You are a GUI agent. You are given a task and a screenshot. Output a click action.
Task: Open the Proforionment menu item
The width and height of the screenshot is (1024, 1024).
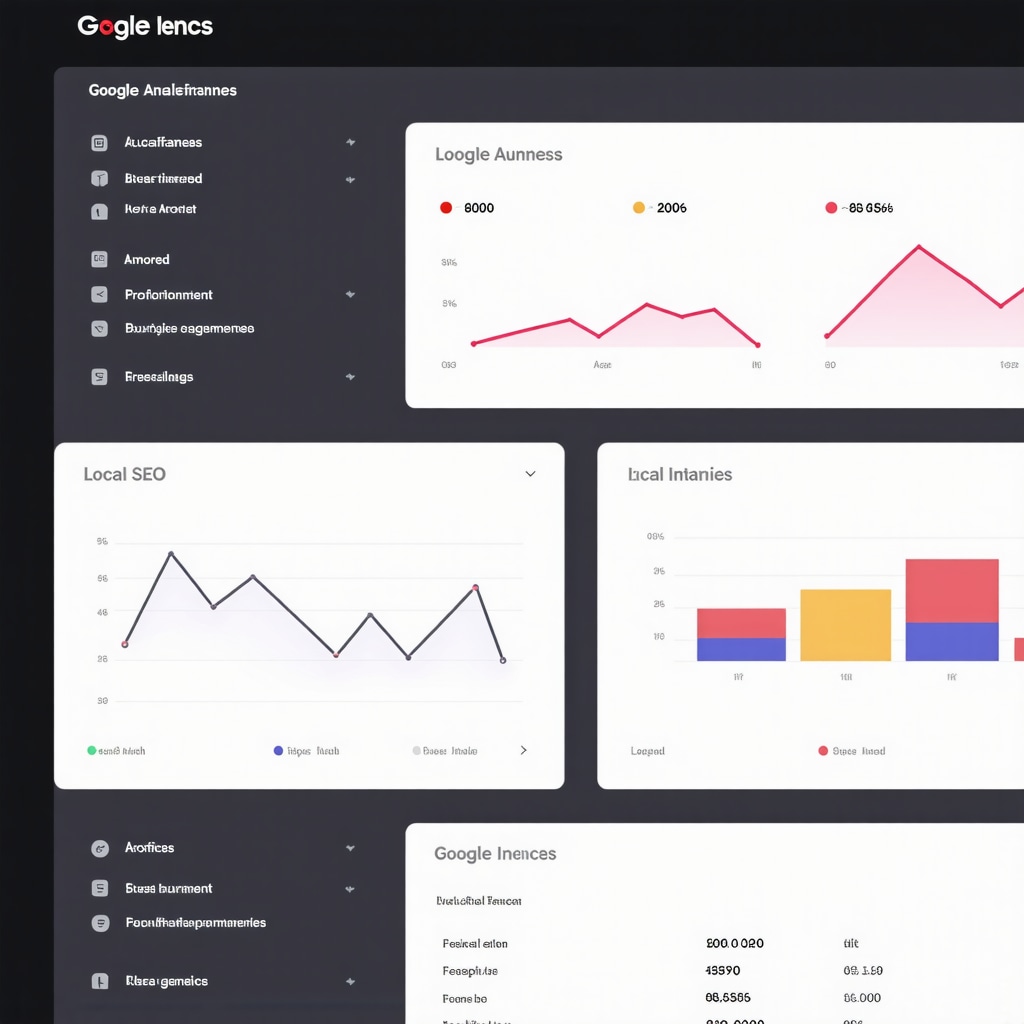(168, 295)
